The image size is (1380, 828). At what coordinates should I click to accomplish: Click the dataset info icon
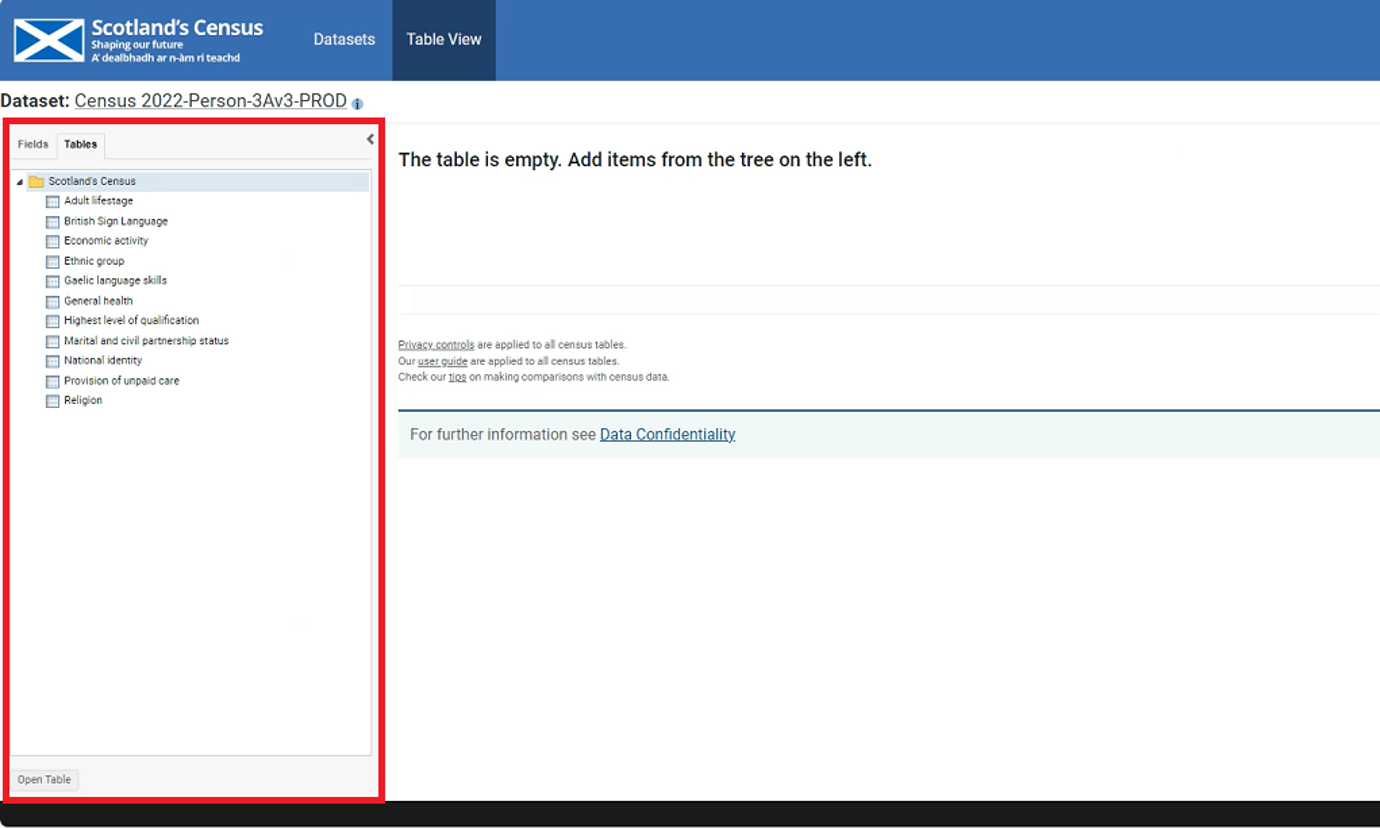[358, 104]
